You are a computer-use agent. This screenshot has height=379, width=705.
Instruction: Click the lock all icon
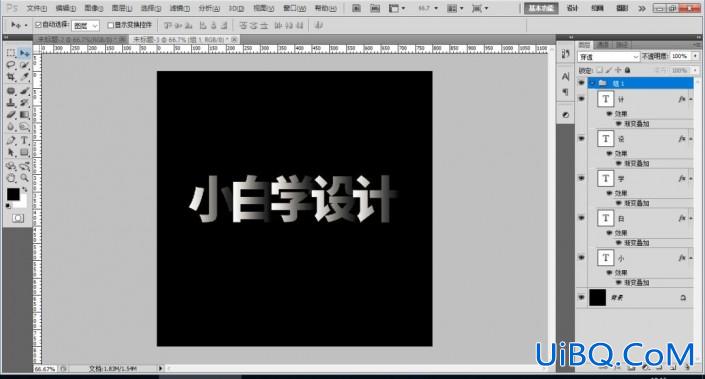click(x=627, y=70)
